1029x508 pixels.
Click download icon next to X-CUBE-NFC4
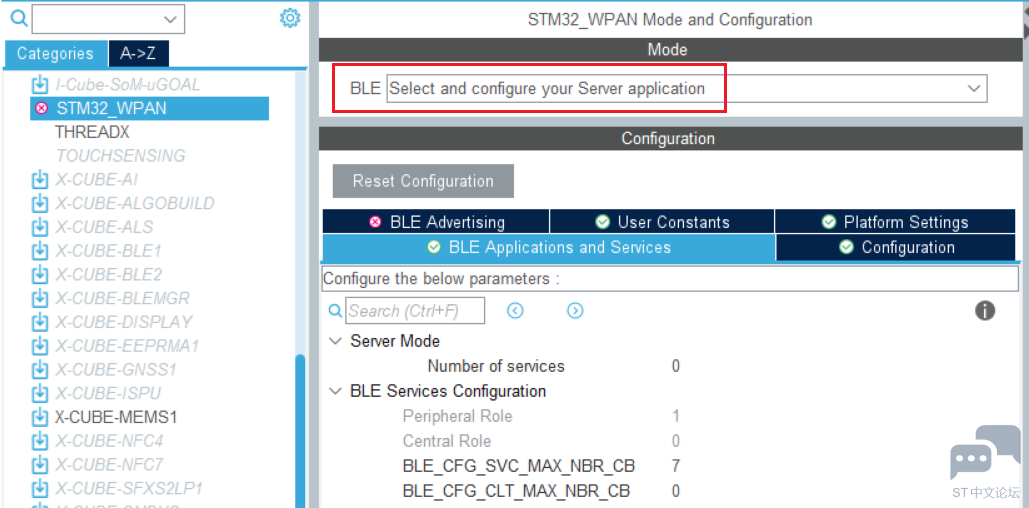coord(41,441)
